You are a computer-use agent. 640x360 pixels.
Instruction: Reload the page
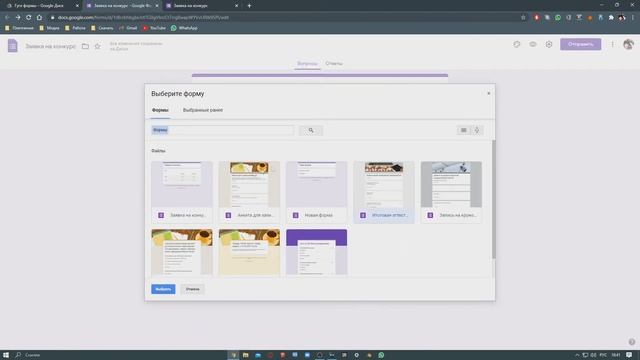29,18
